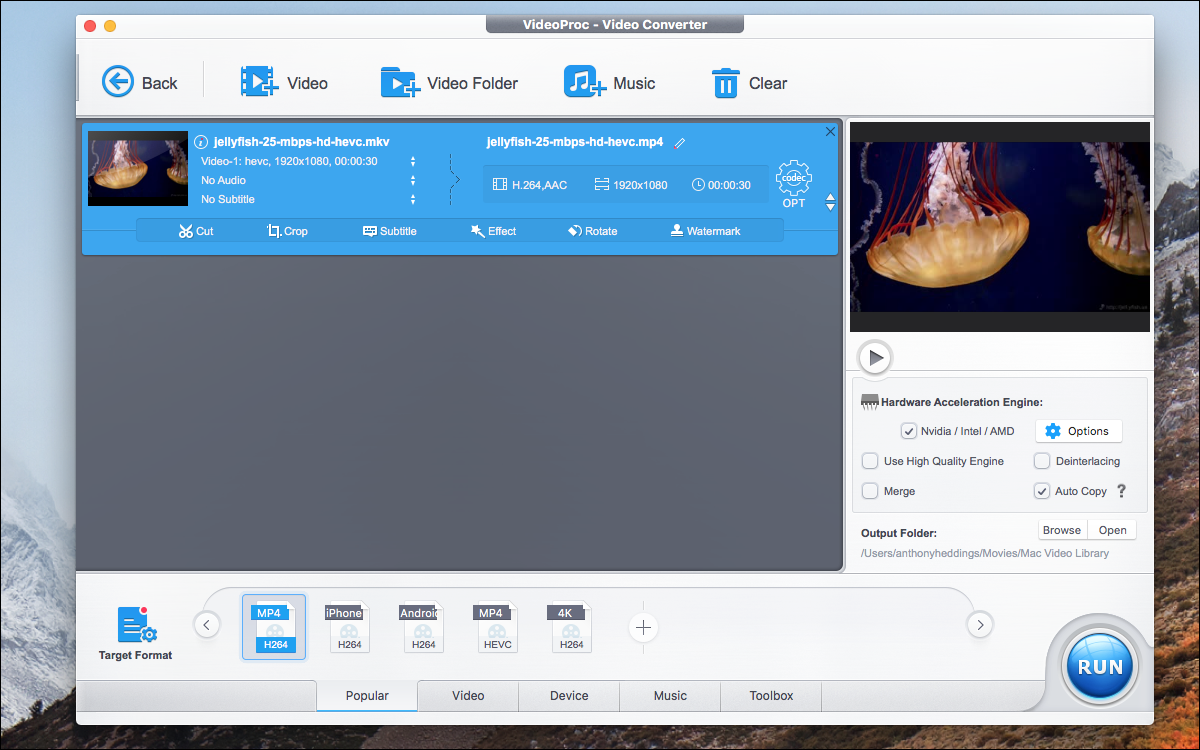Add audio using the Music icon
Viewport: 1200px width, 750px height.
(611, 83)
